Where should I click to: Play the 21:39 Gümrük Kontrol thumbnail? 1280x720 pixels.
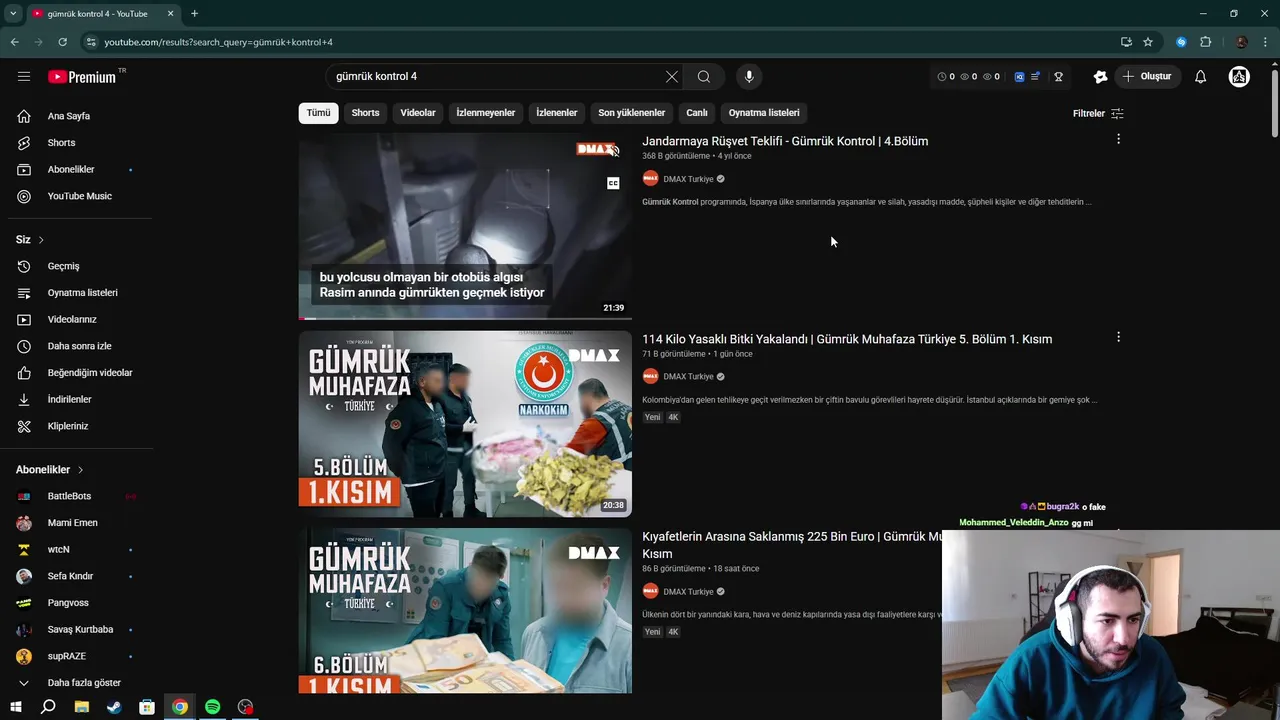[x=465, y=226]
